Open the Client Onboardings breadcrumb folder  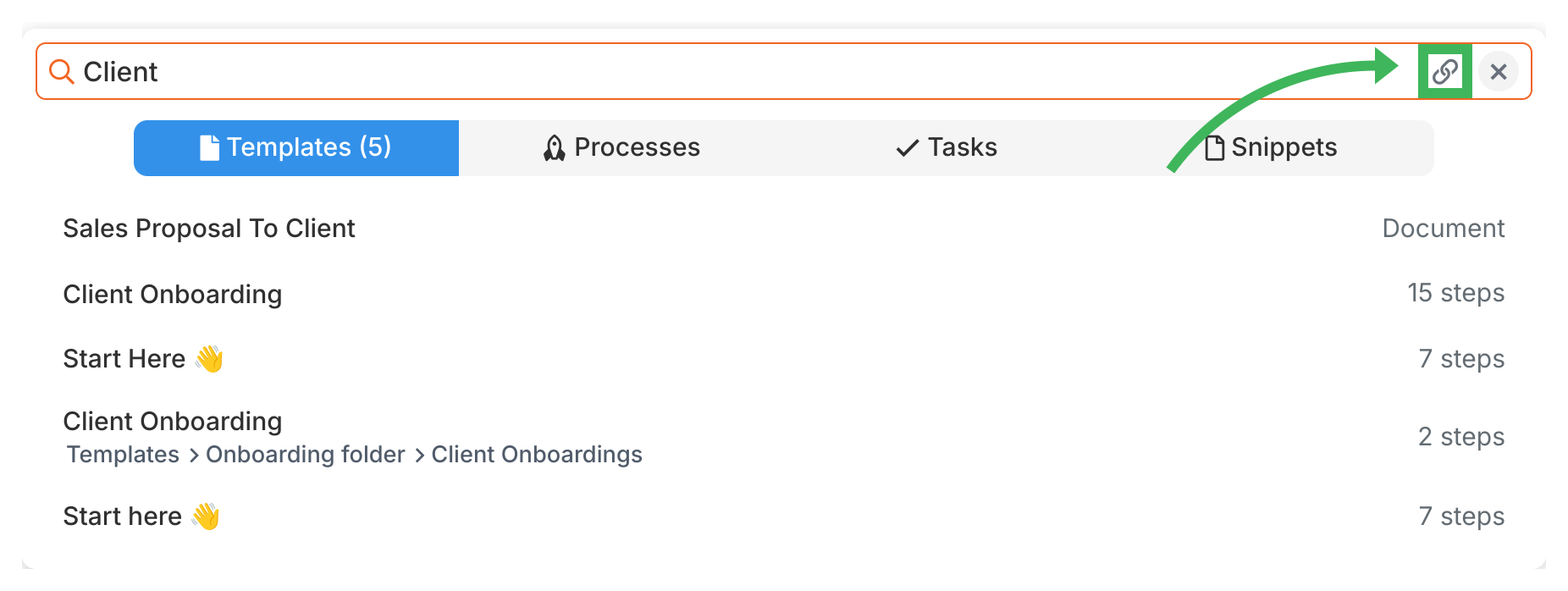[x=537, y=455]
